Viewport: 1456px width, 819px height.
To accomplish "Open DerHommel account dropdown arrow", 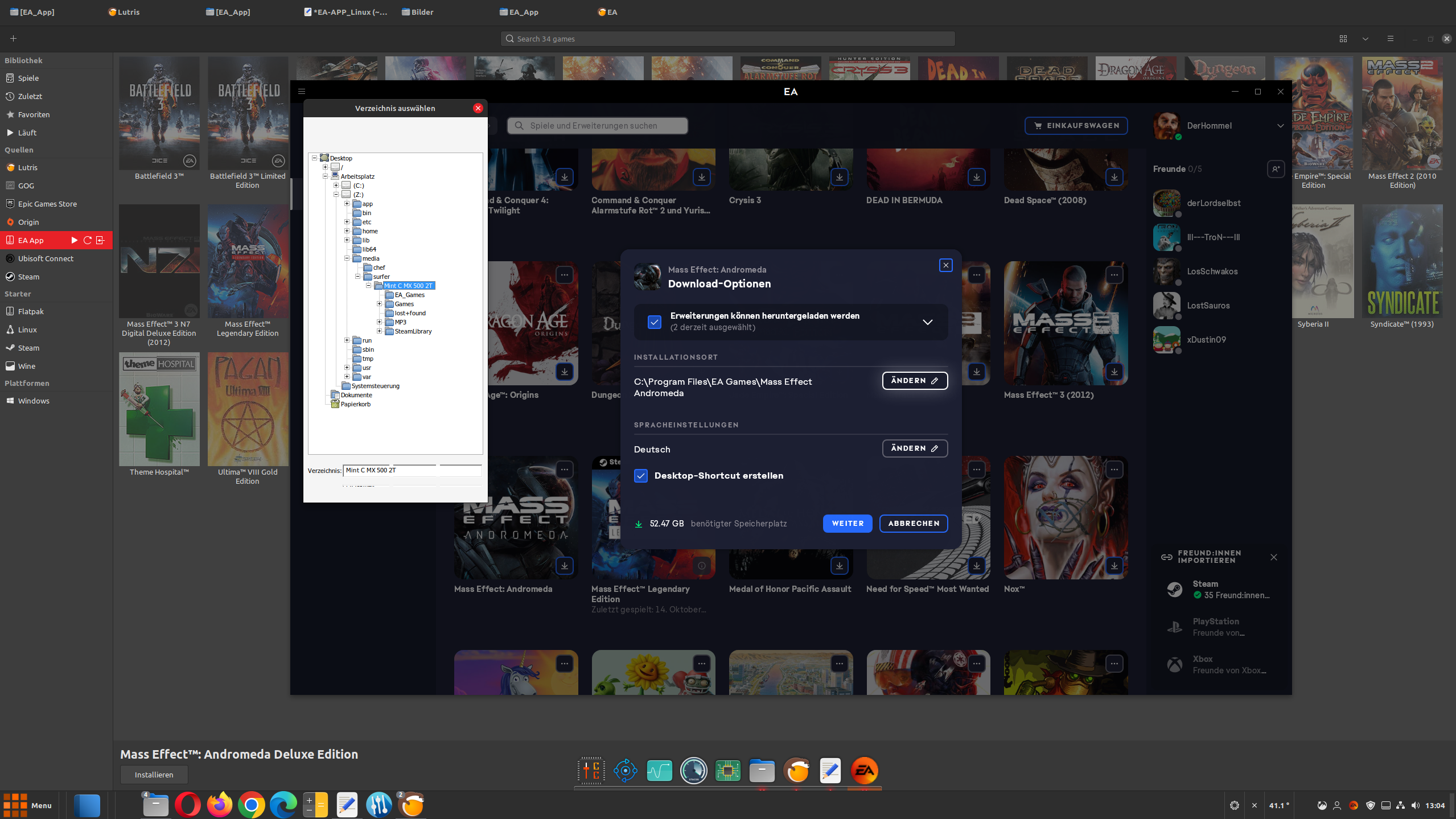I will click(x=1280, y=126).
